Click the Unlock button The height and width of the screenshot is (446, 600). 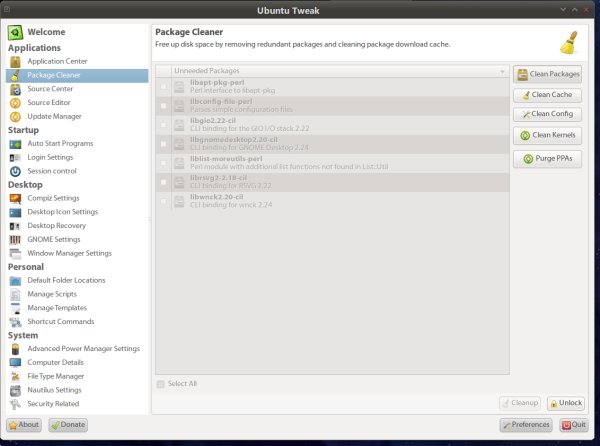pos(566,403)
